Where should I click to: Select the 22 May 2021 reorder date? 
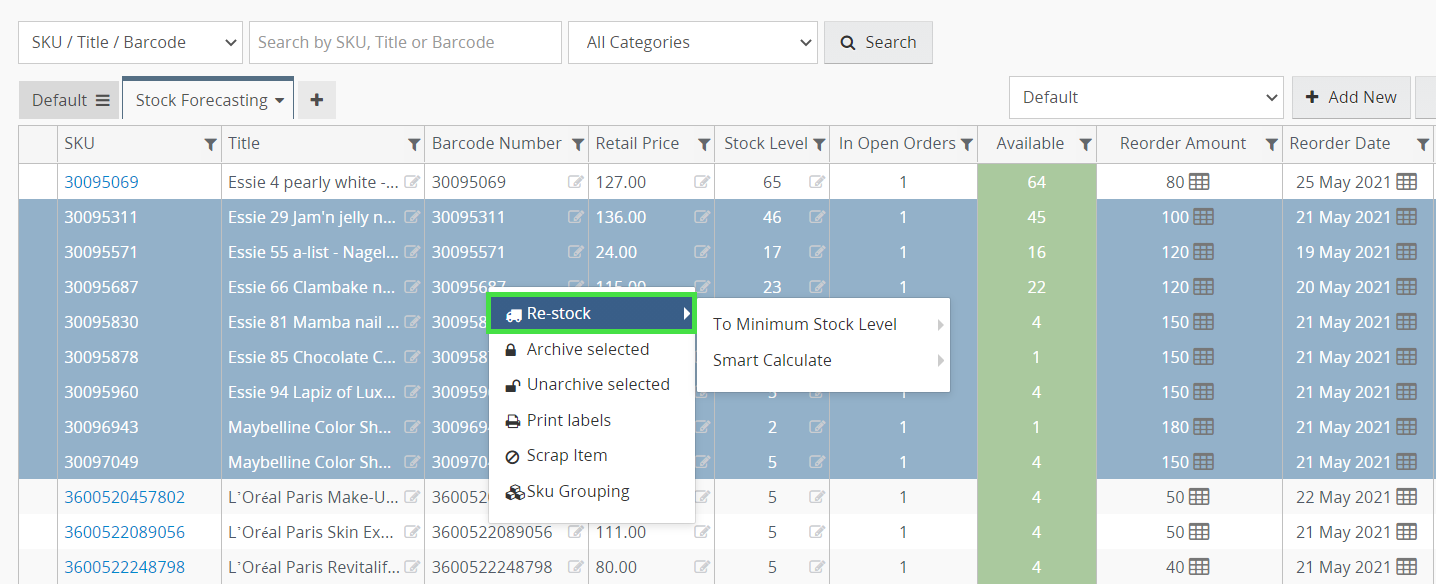(x=1343, y=497)
